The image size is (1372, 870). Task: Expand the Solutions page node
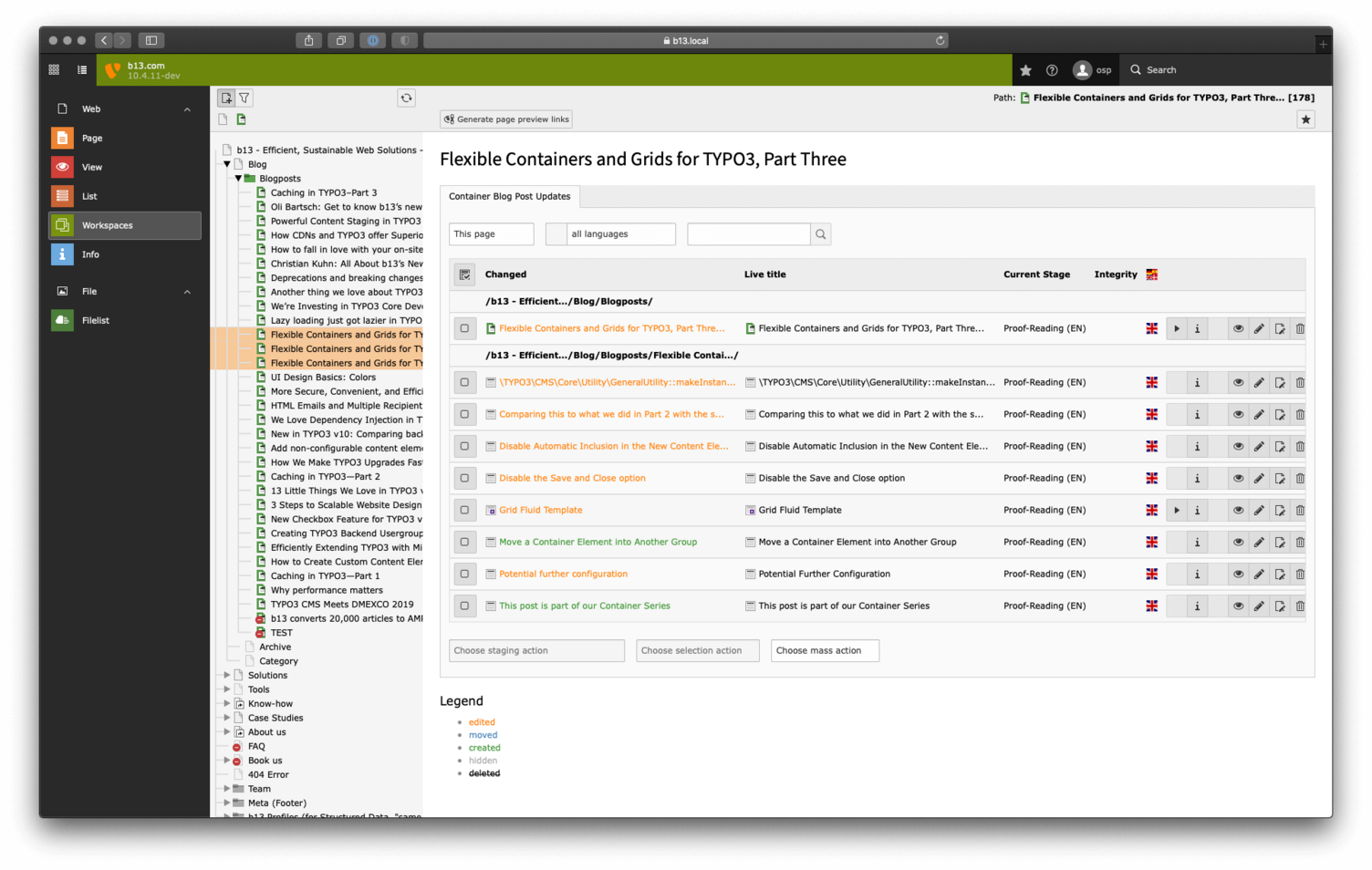[225, 675]
